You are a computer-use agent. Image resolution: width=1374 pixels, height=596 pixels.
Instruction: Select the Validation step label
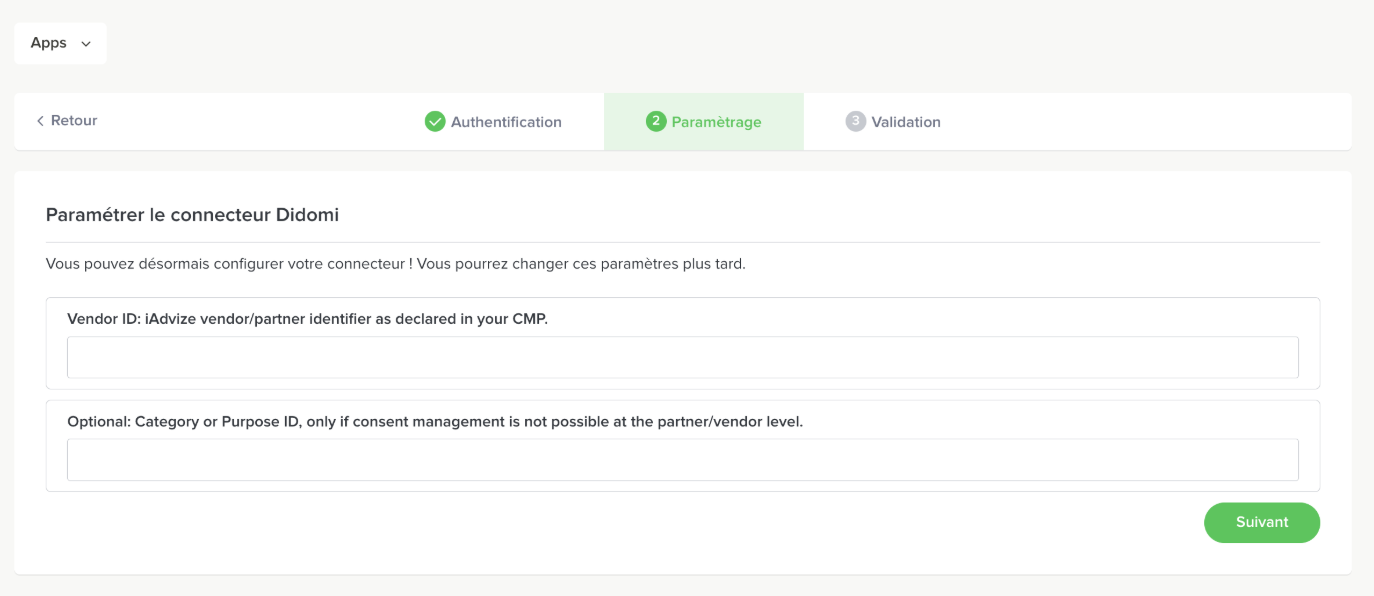906,122
